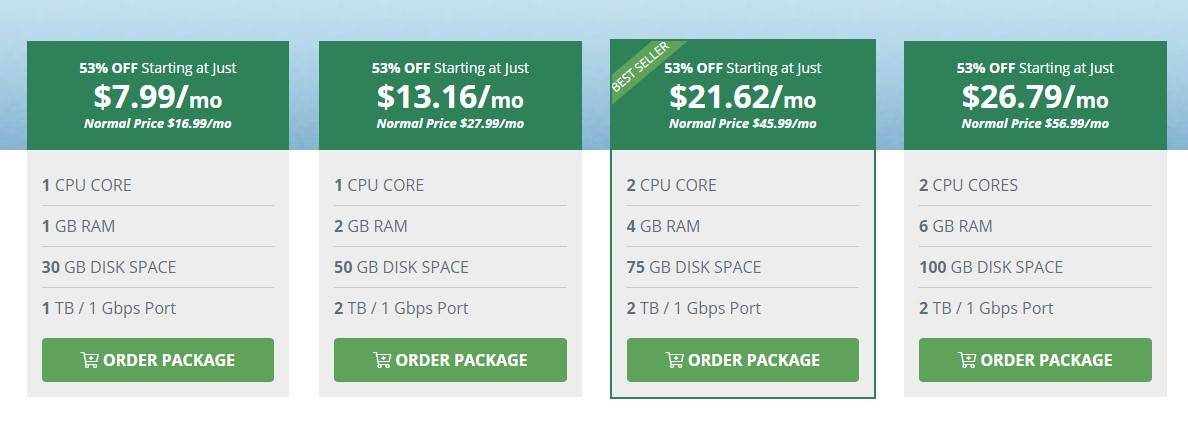Click the 100 GB DISK SPACE row
The height and width of the screenshot is (431, 1188).
(1035, 267)
